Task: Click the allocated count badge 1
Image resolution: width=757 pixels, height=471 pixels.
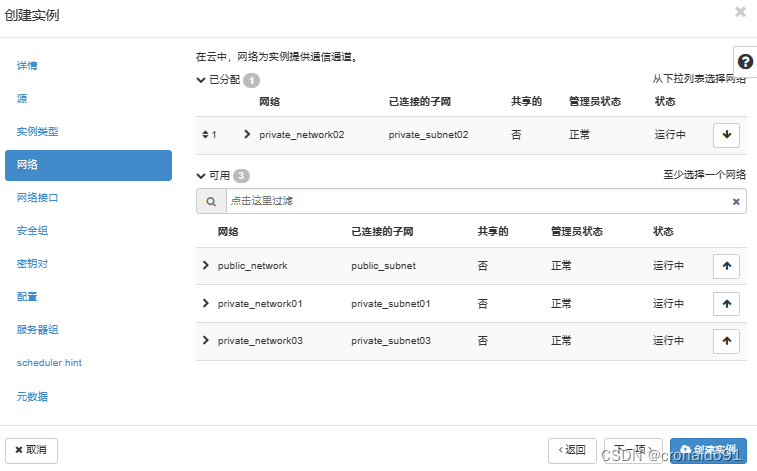Action: point(251,80)
